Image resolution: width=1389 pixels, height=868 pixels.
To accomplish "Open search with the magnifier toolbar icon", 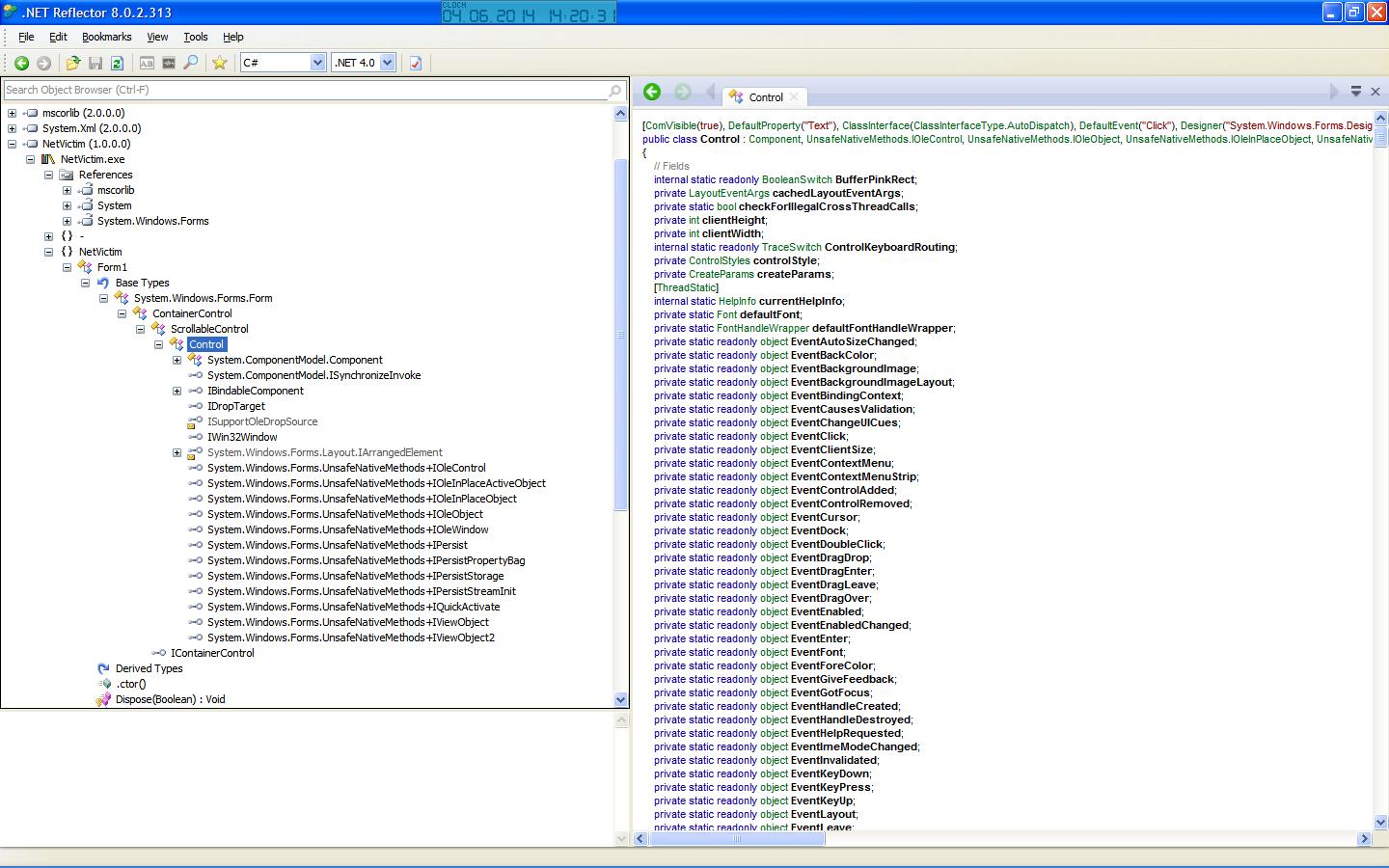I will point(191,63).
